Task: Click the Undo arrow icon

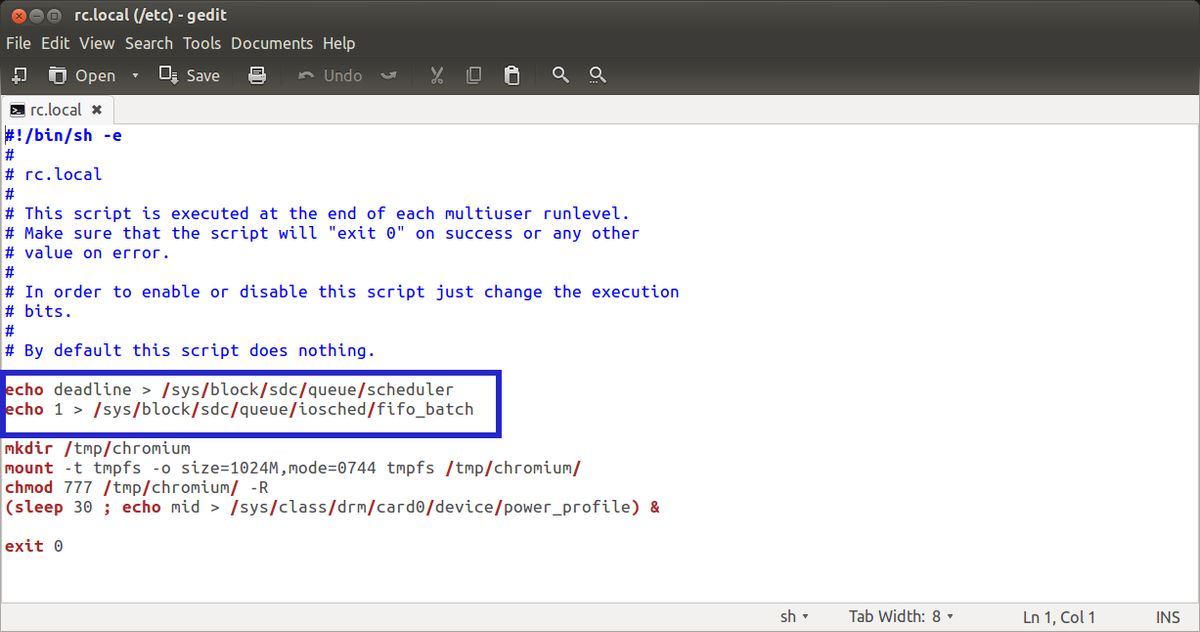Action: (x=331, y=75)
